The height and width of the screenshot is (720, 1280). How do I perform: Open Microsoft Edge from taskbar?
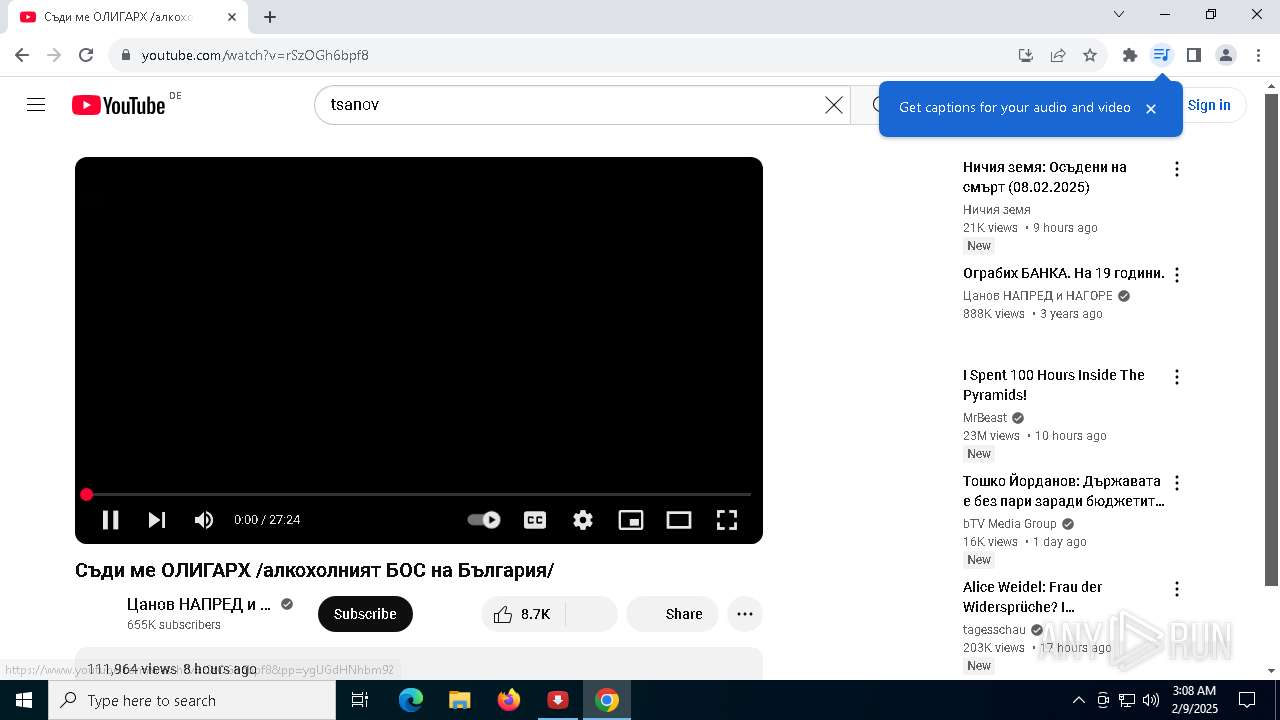[x=411, y=700]
